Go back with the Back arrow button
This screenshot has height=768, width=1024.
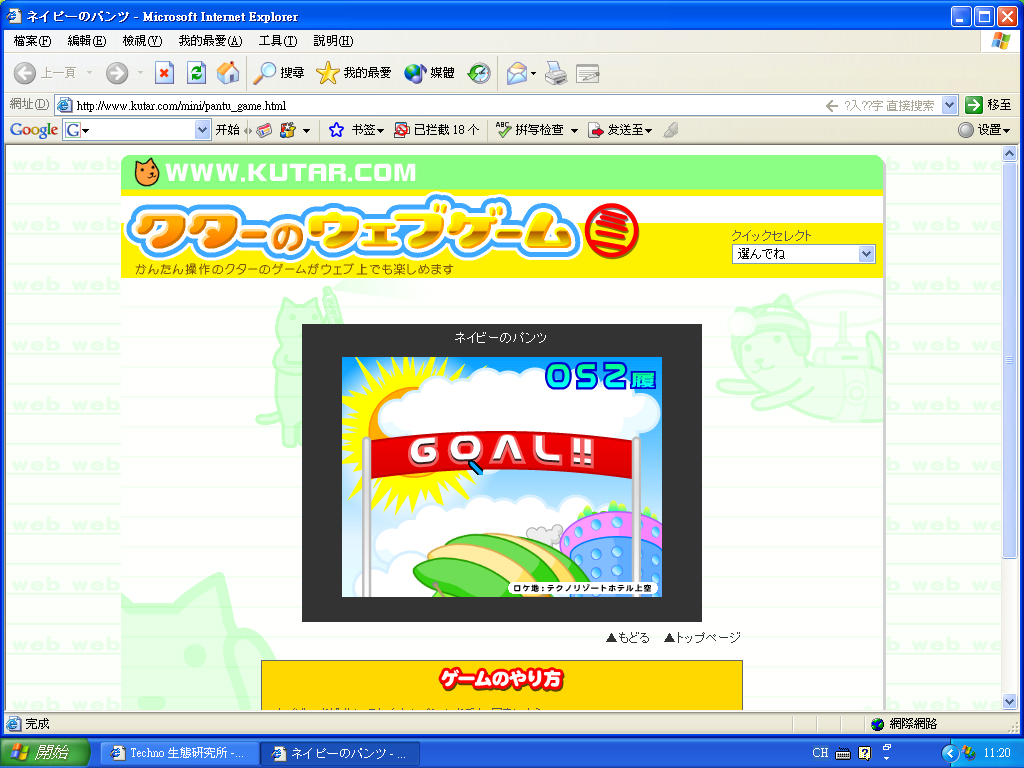click(25, 72)
